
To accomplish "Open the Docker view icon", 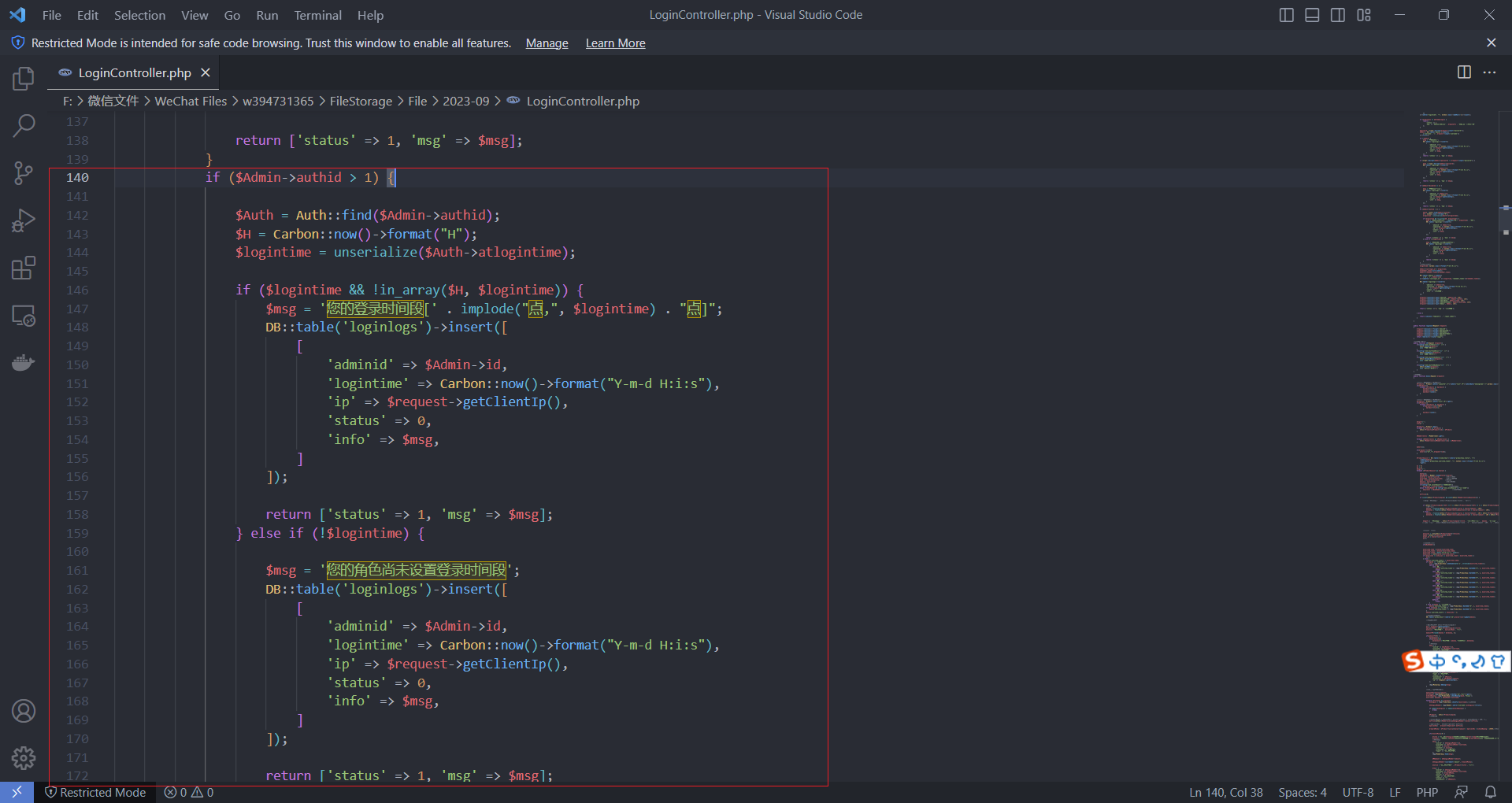I will (24, 363).
